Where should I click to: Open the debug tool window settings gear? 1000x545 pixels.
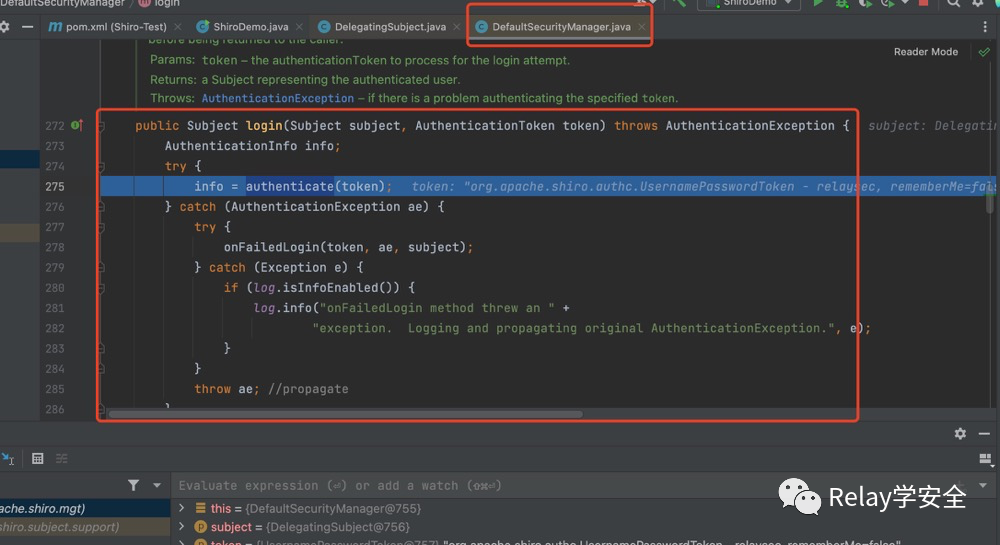coord(960,433)
